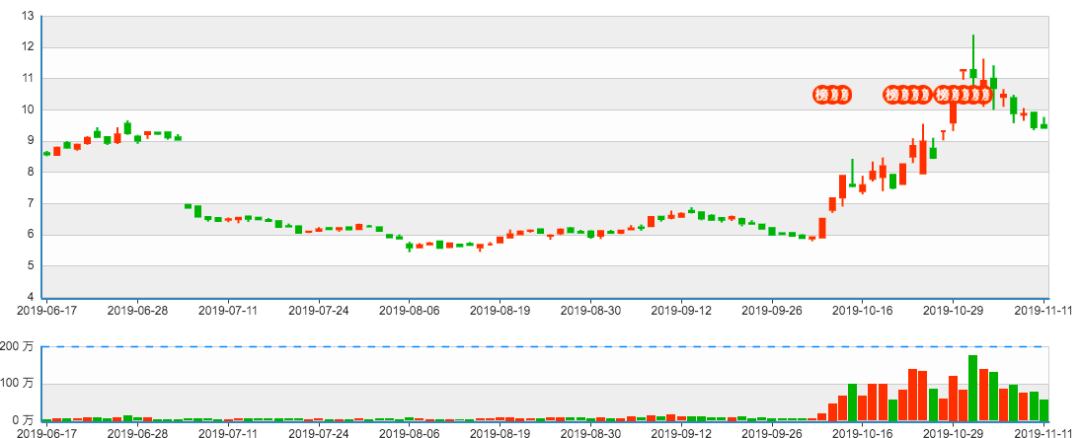Click the volume axis label 100 万
1080x438 pixels.
17,384
